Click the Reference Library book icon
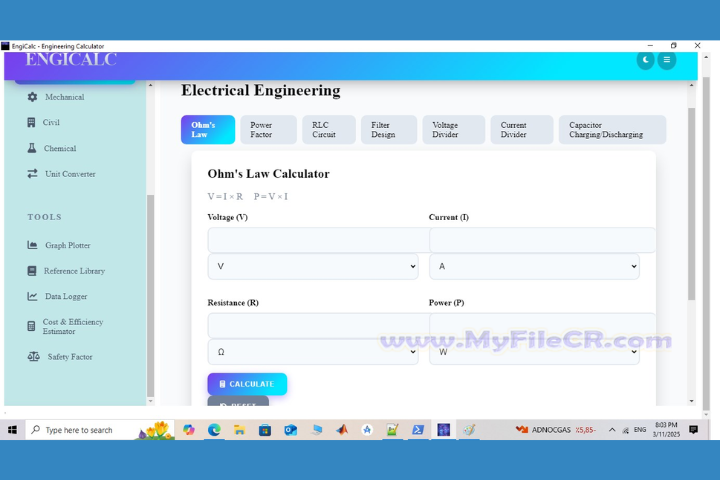Viewport: 720px width, 480px height. coord(32,271)
